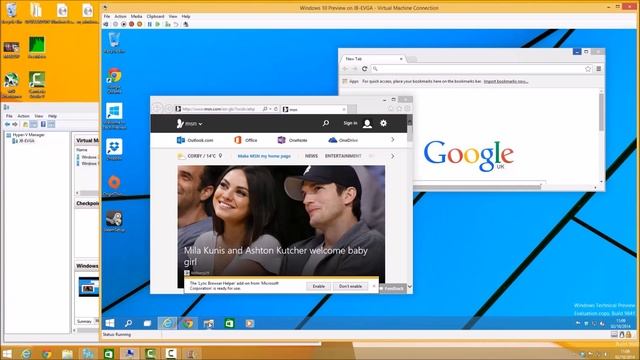Select the msn tab in Internet Explorer

coord(313,109)
